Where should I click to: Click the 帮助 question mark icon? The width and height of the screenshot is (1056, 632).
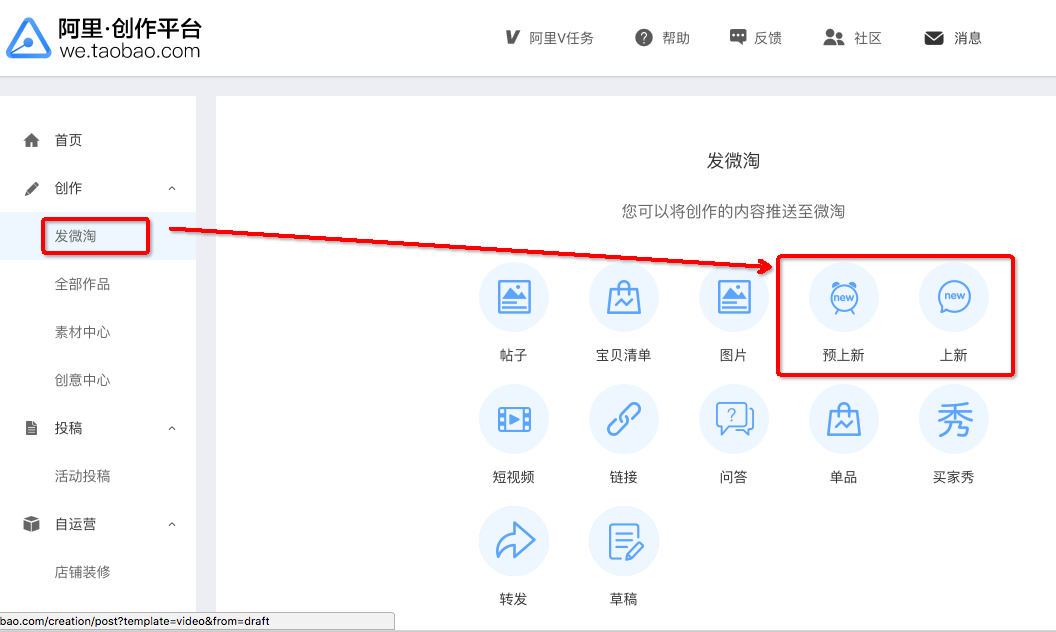tap(644, 38)
